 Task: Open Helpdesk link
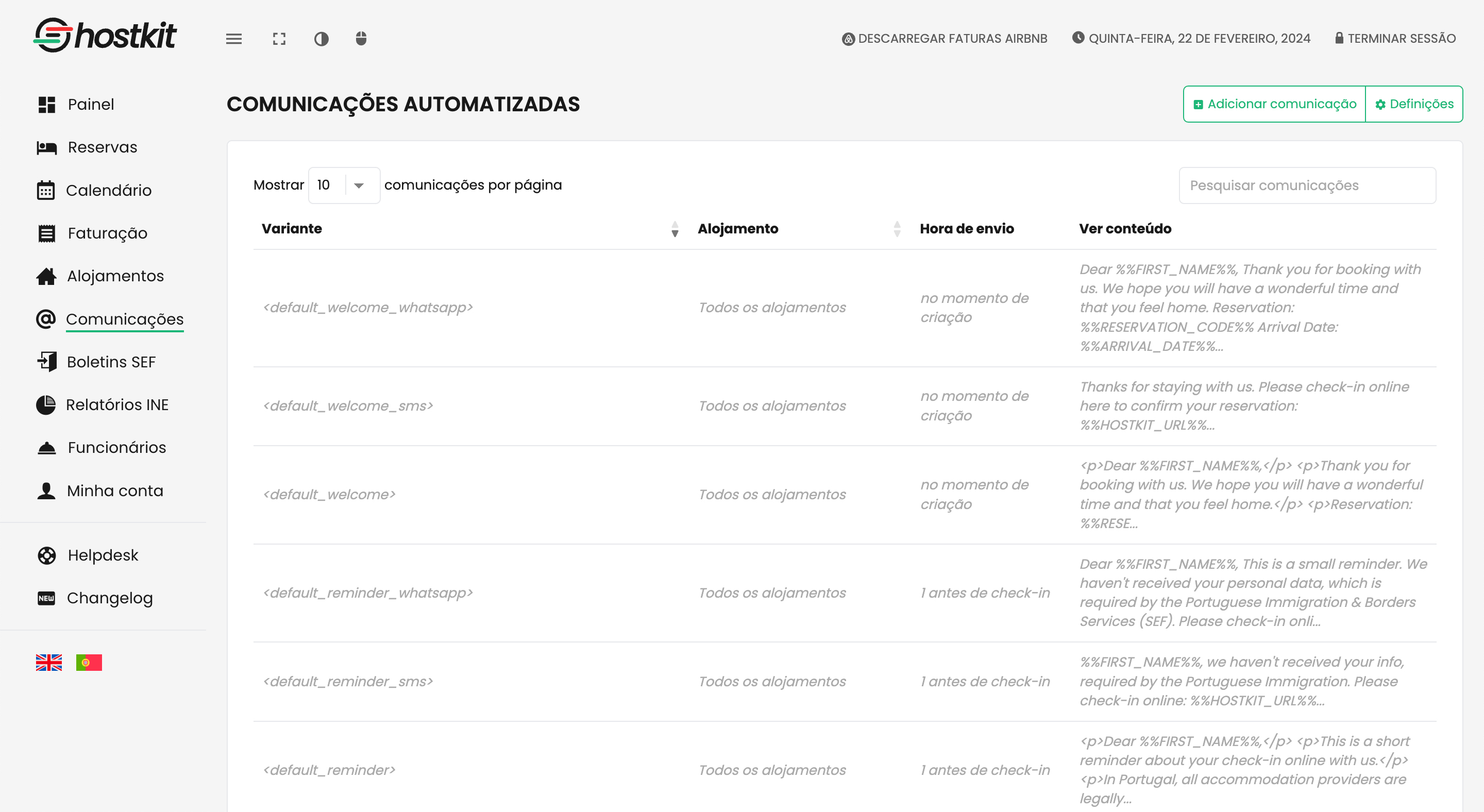point(103,556)
